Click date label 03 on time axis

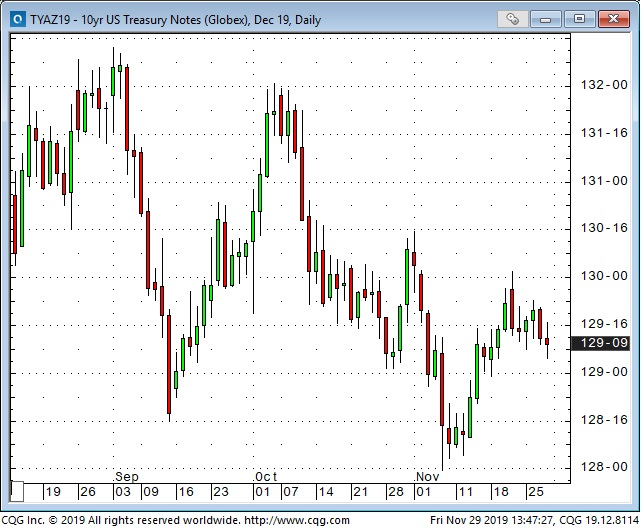(123, 492)
